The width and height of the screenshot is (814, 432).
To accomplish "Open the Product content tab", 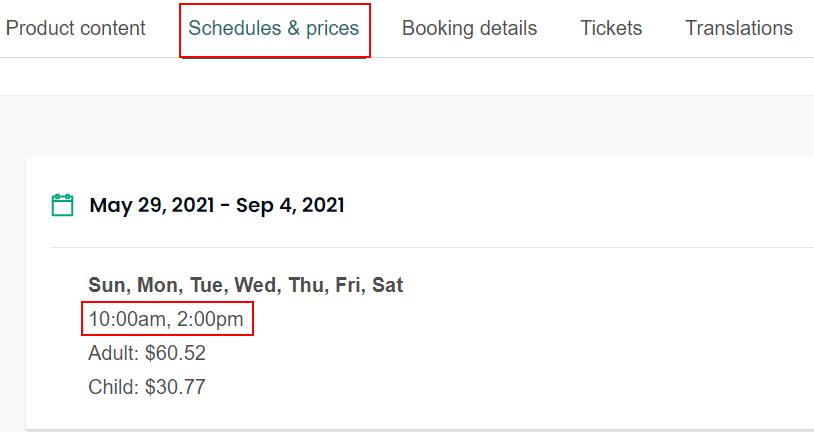I will tap(76, 28).
